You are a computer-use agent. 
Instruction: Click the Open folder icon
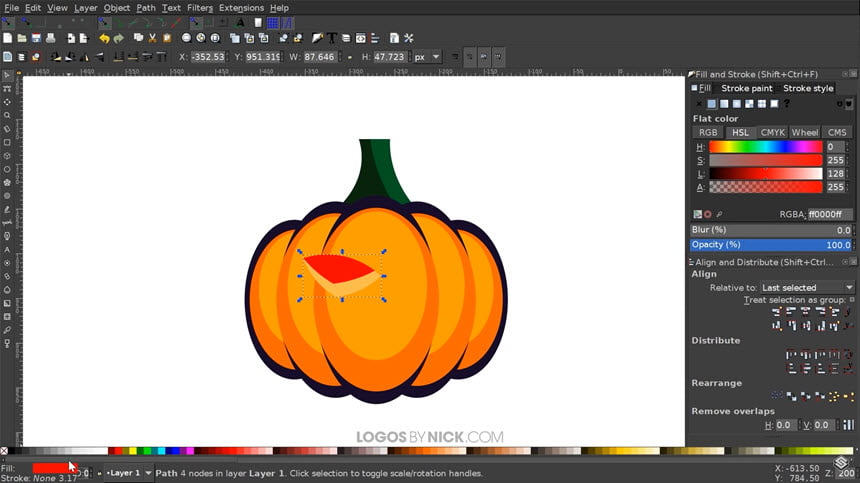coord(22,38)
